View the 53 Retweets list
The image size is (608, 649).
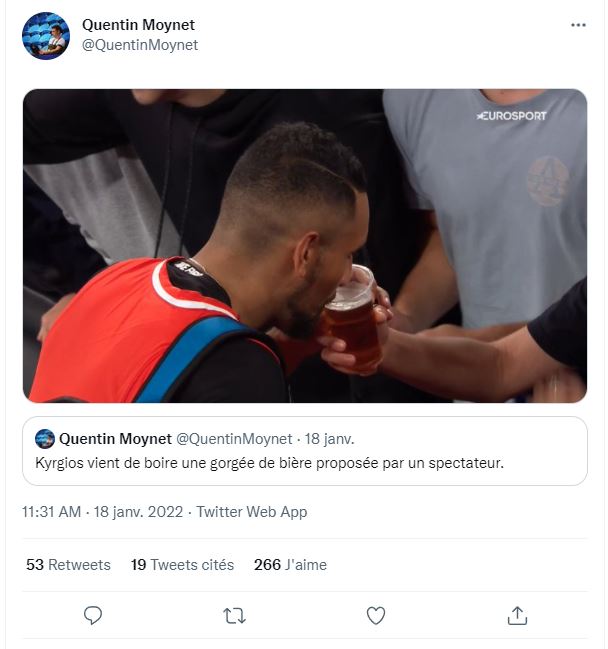click(x=68, y=565)
